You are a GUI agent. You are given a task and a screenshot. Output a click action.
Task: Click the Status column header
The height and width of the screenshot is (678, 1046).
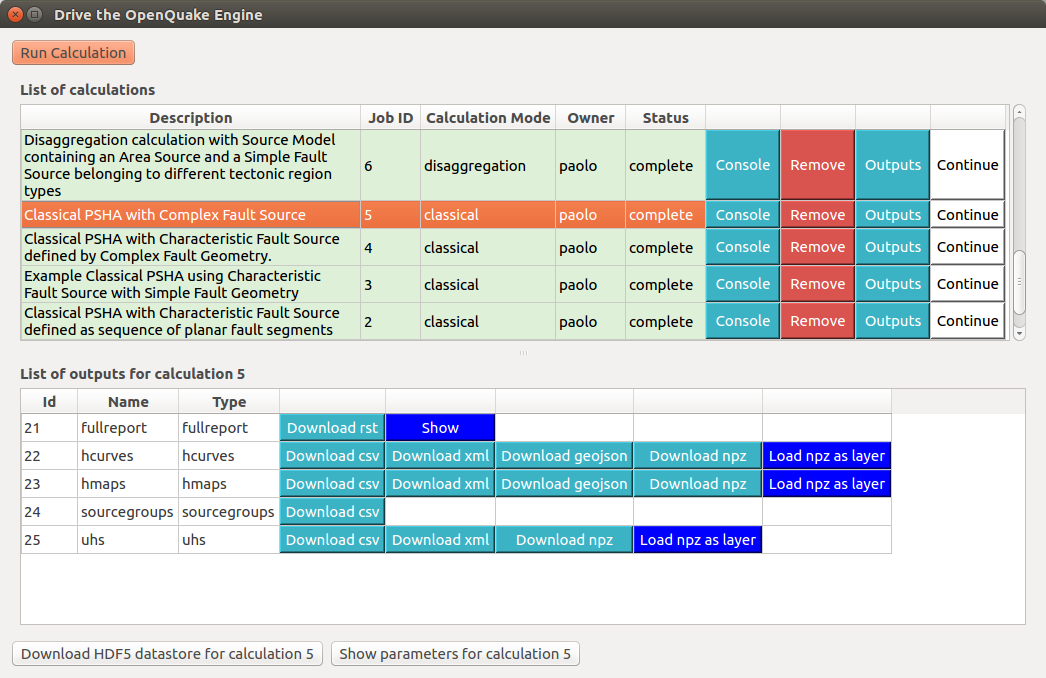[664, 117]
